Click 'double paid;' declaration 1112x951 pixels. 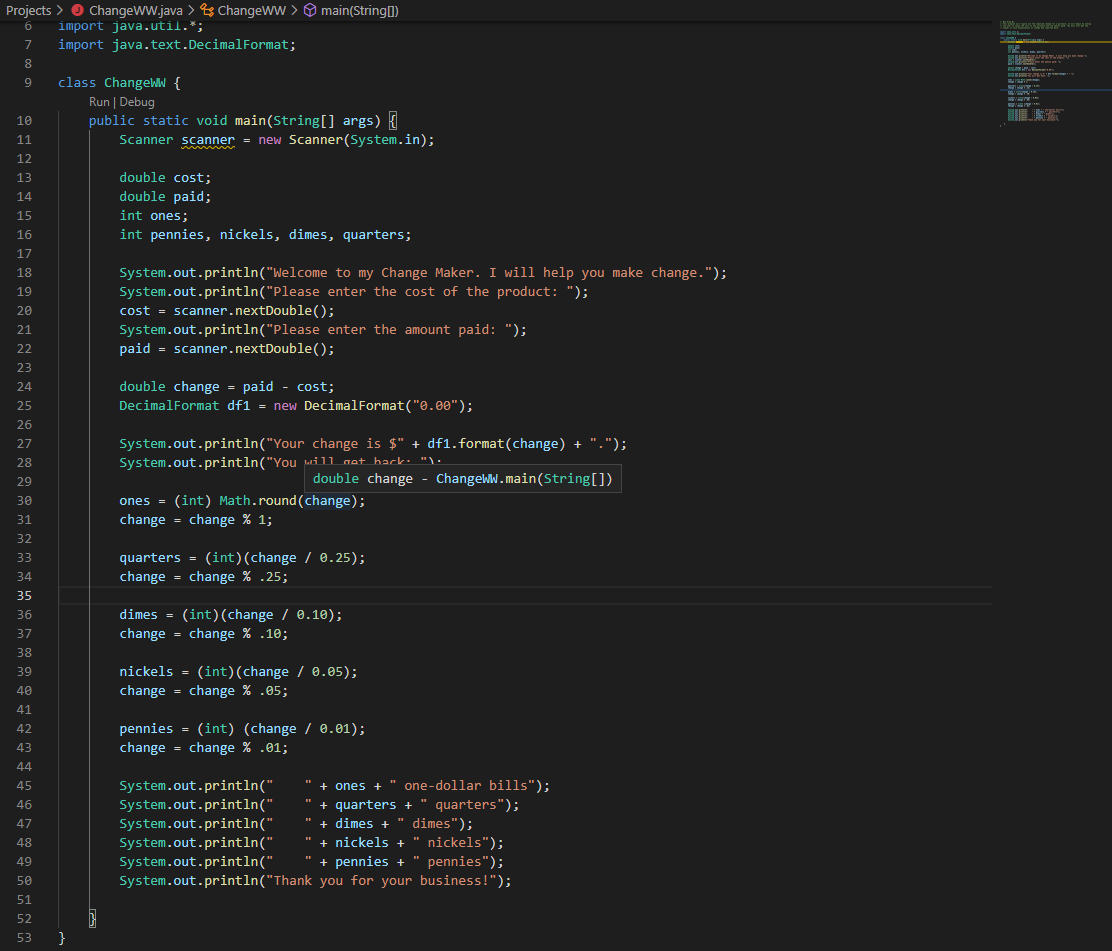tap(165, 197)
